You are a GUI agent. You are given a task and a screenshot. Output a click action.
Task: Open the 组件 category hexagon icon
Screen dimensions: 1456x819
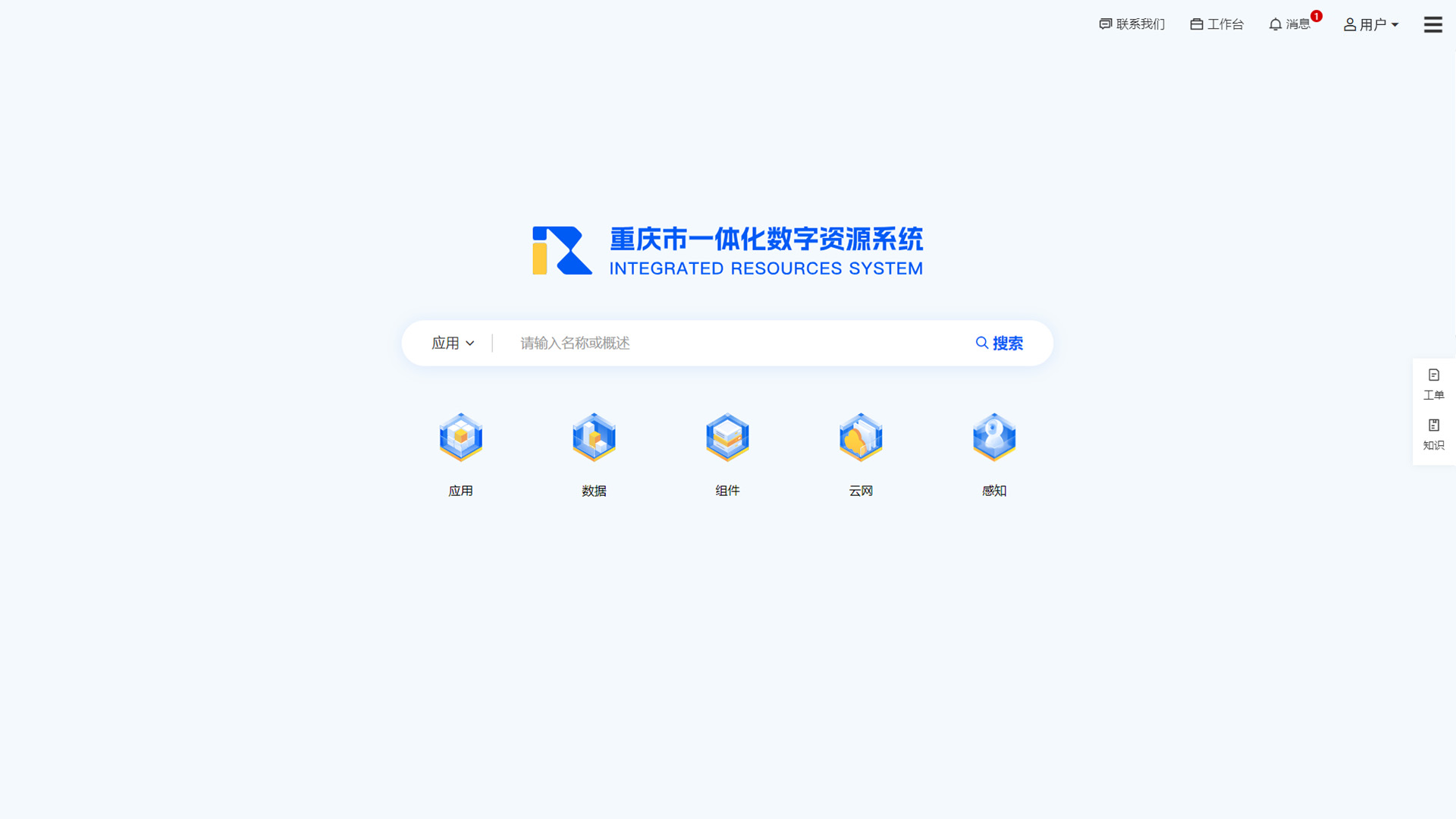click(727, 438)
